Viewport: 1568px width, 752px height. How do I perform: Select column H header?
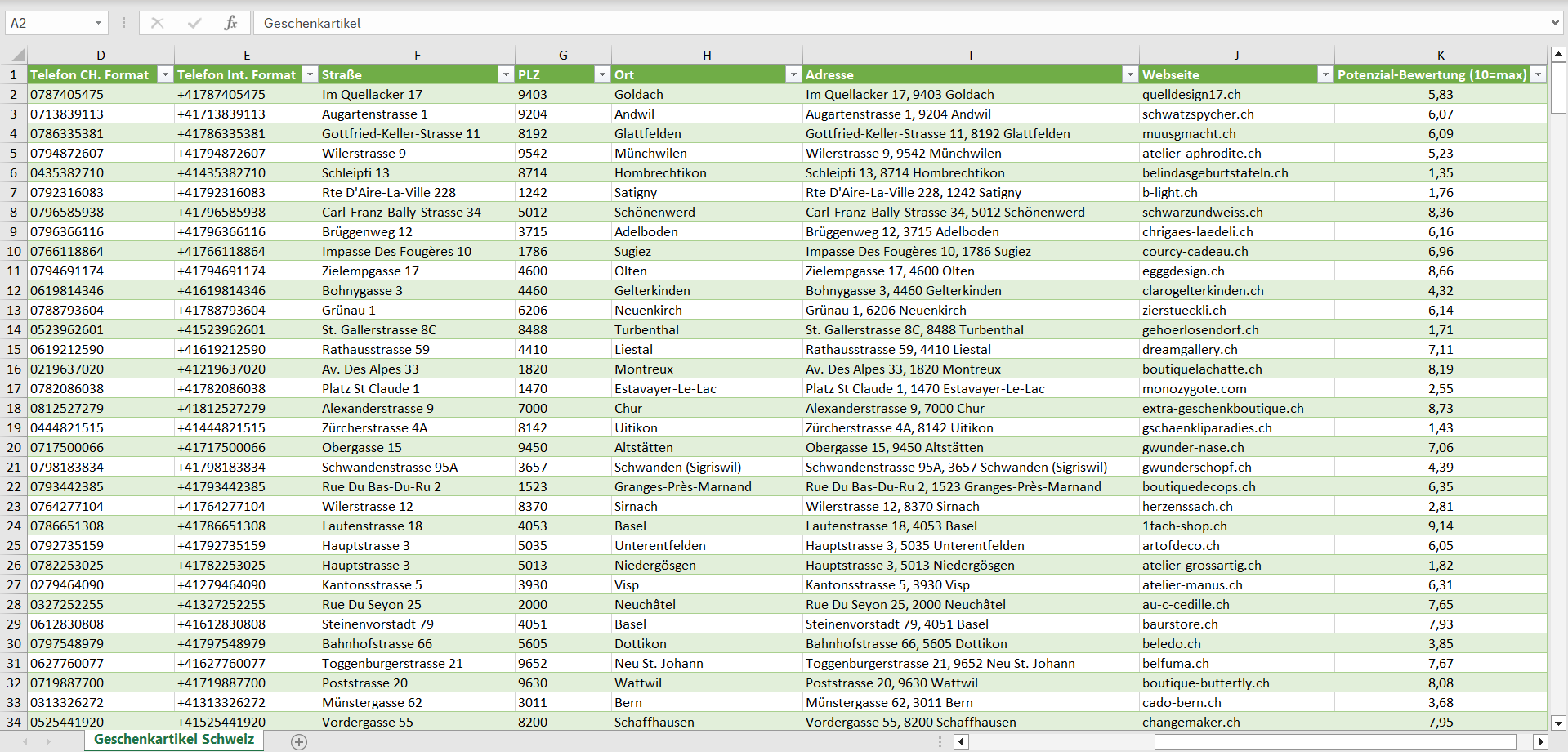point(707,56)
